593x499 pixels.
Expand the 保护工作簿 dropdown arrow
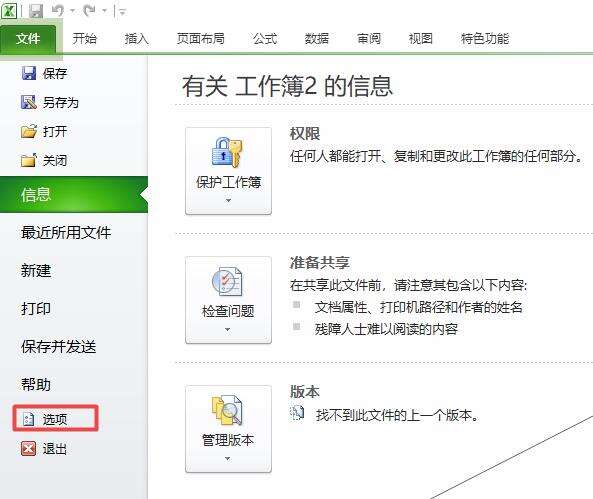pos(228,200)
